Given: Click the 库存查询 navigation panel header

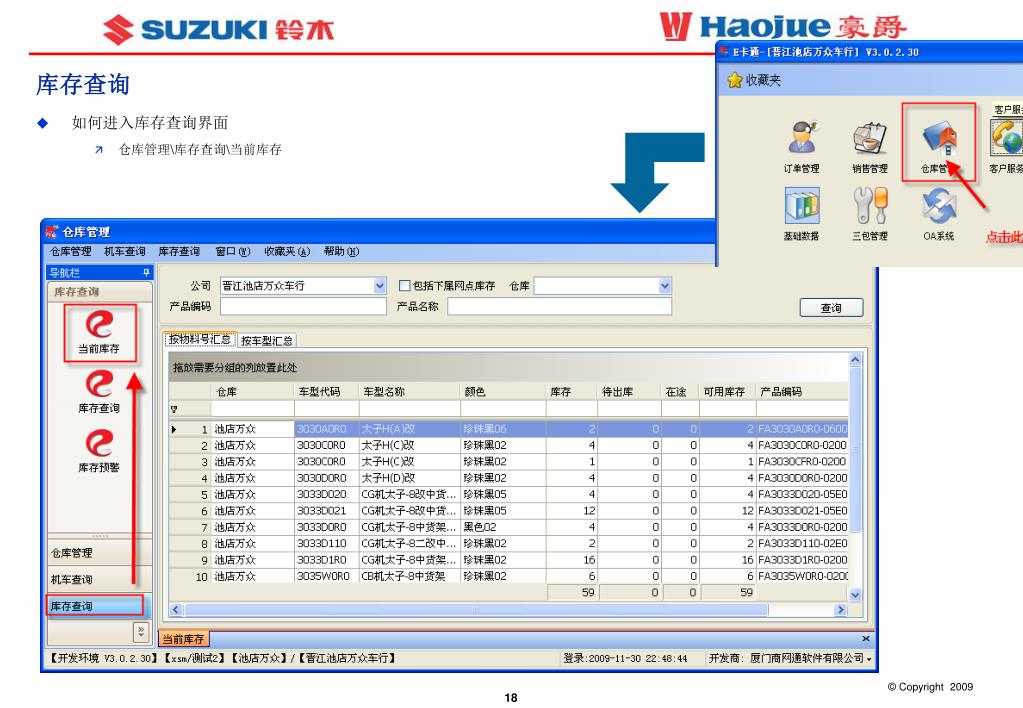Looking at the screenshot, I should click(99, 292).
